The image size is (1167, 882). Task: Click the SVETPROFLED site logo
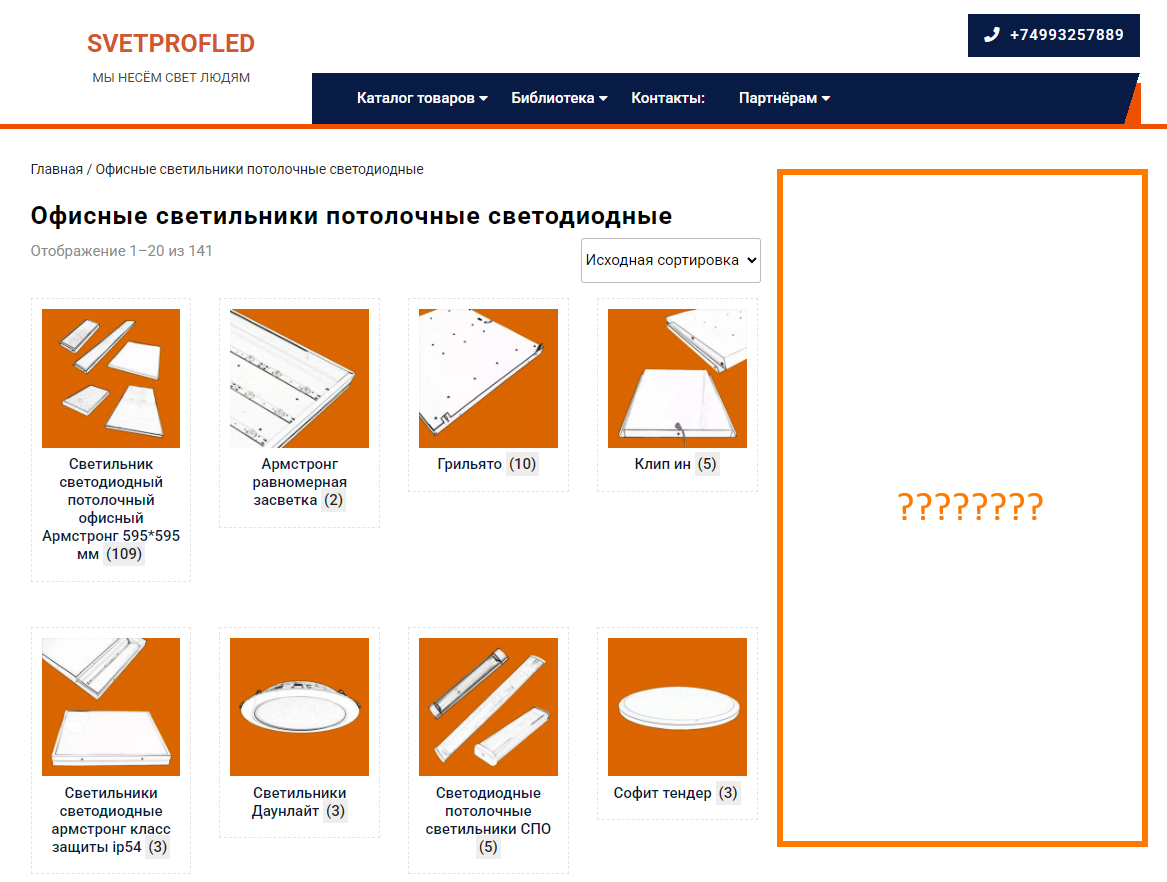[170, 43]
